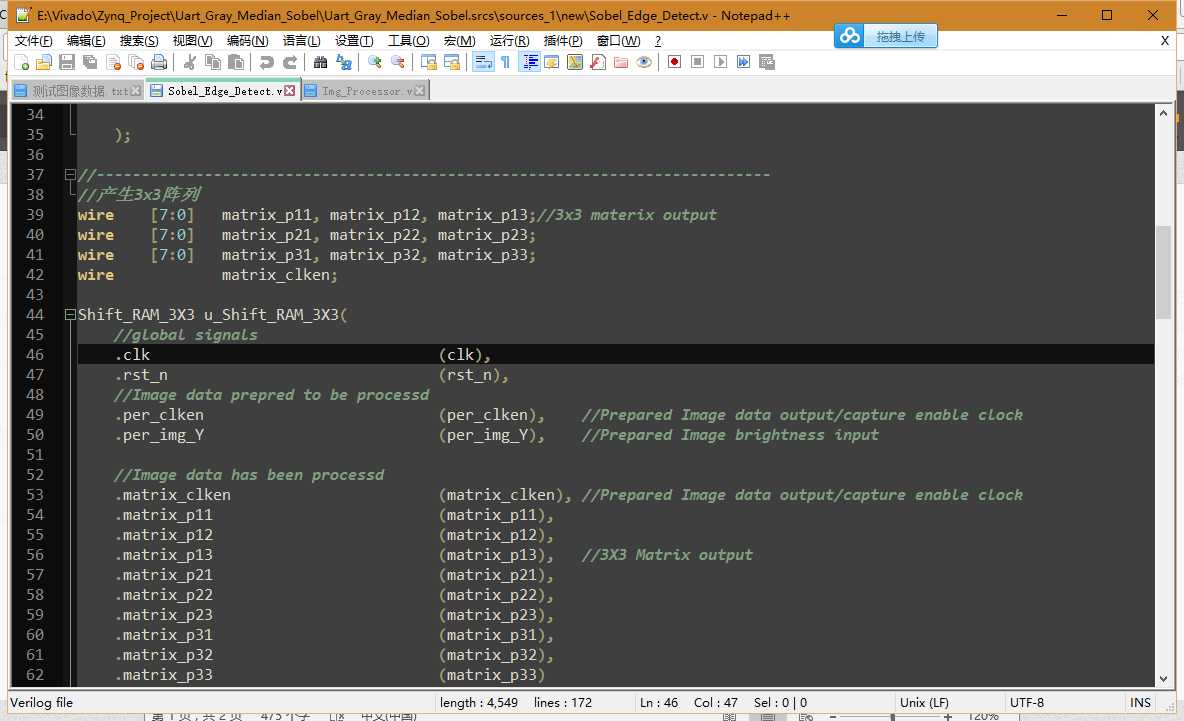The height and width of the screenshot is (721, 1184).
Task: Stop macro recording
Action: click(x=698, y=62)
